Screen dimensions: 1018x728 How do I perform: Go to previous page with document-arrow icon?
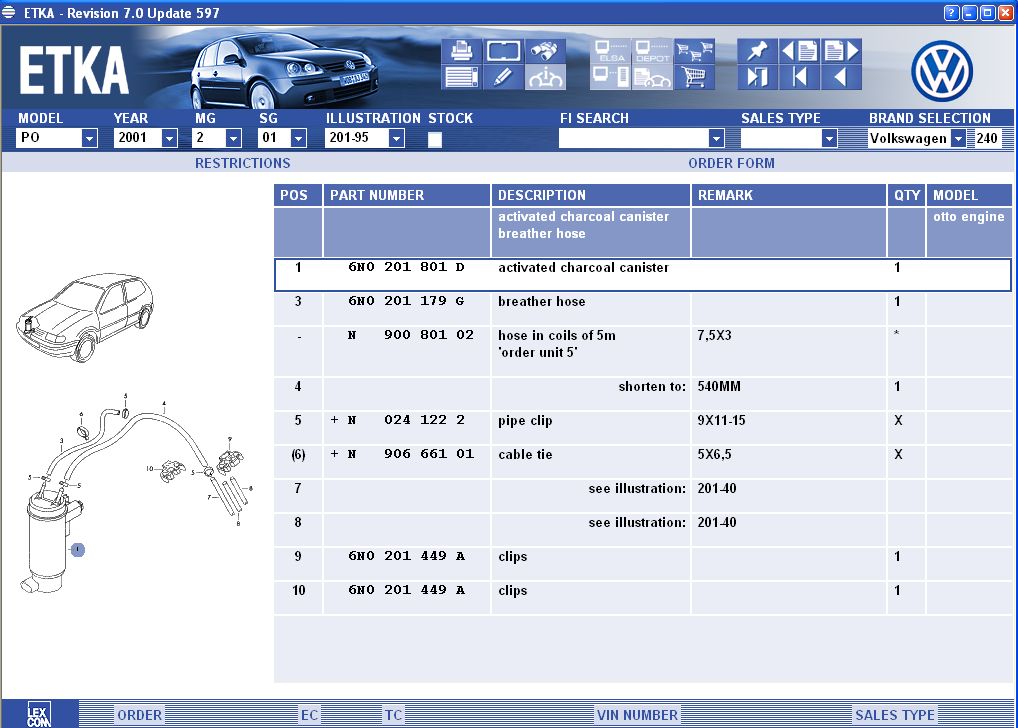[x=799, y=51]
